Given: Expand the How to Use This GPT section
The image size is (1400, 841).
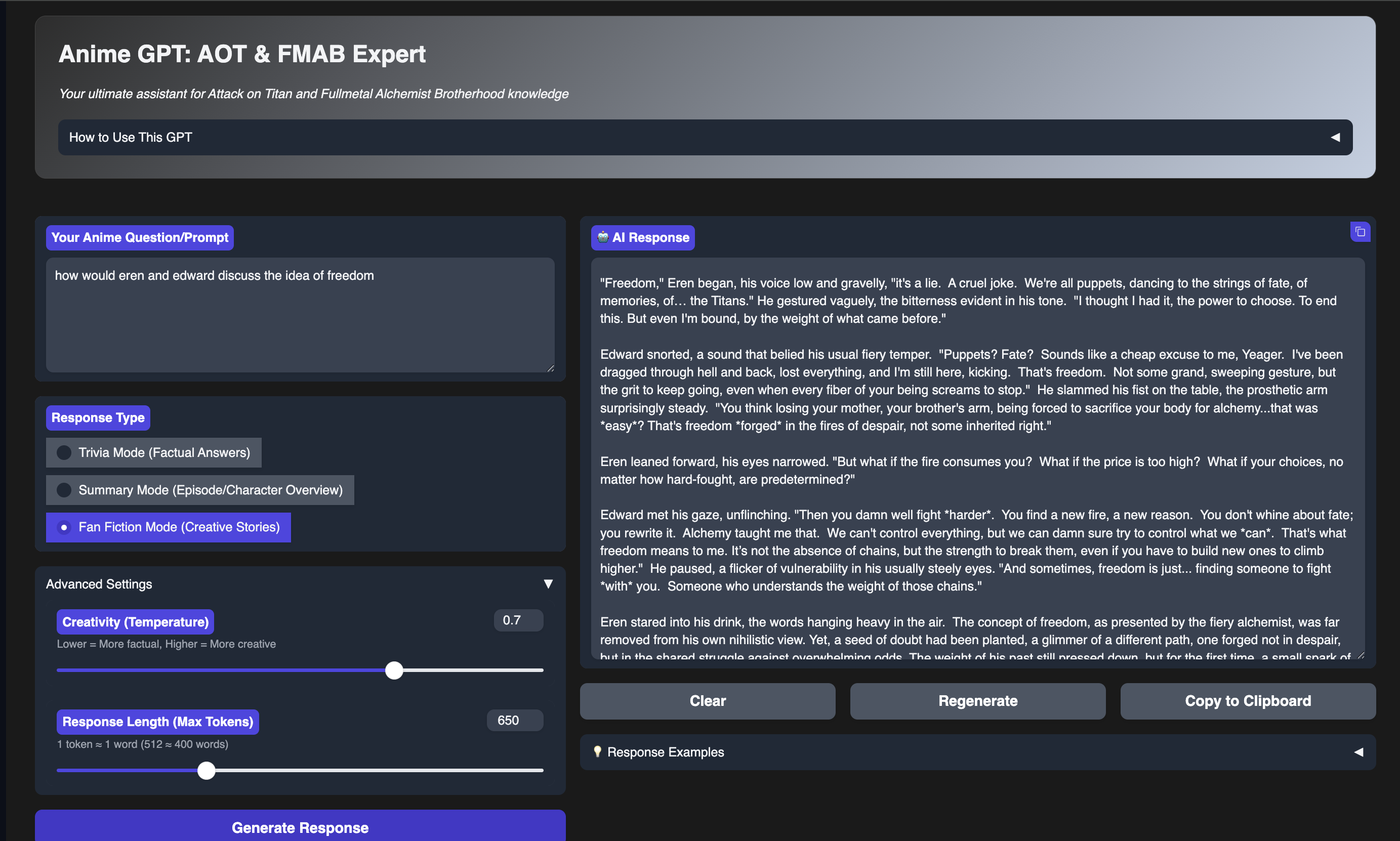Looking at the screenshot, I should (x=705, y=137).
